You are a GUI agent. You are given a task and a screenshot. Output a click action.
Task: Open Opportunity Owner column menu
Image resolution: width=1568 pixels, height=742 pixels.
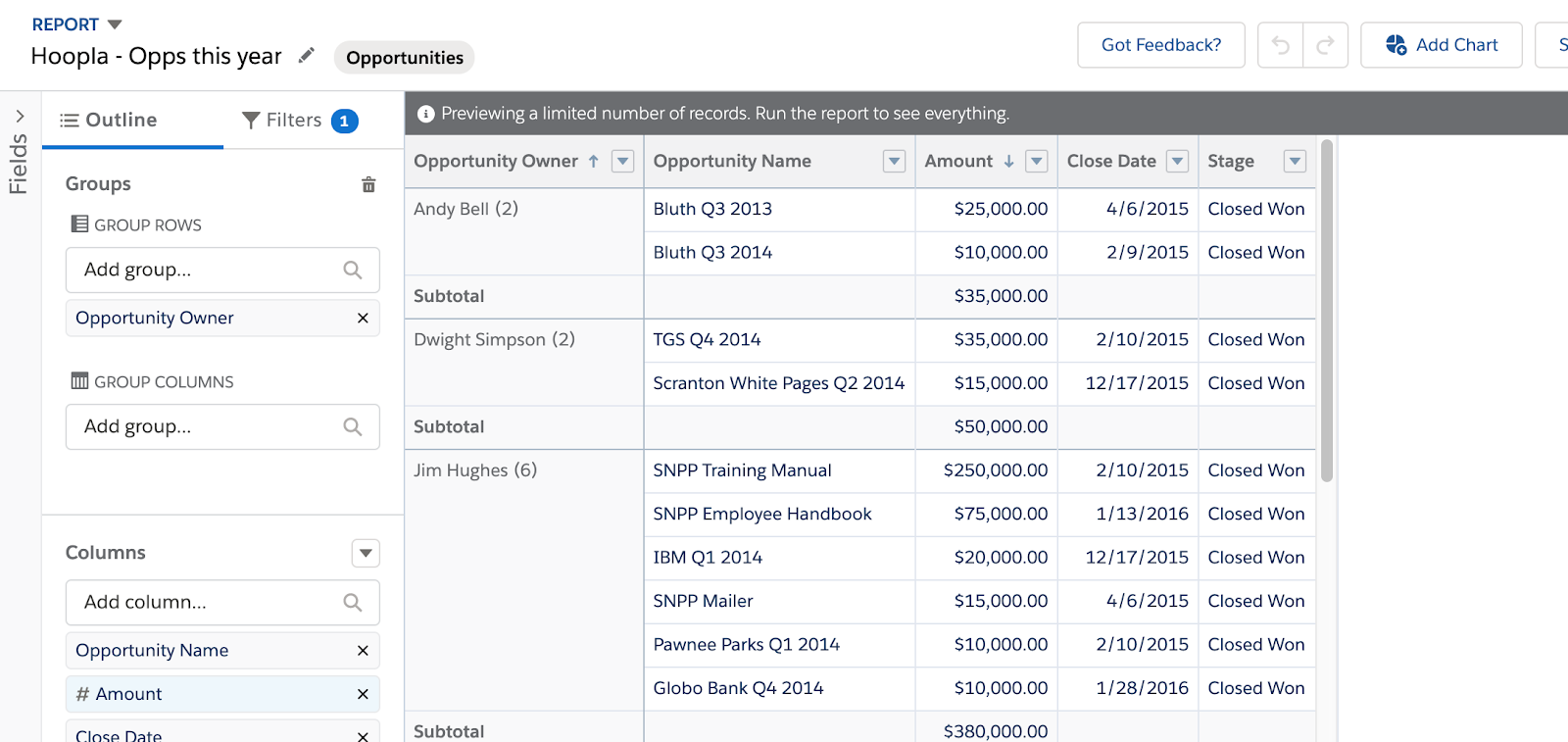click(623, 162)
